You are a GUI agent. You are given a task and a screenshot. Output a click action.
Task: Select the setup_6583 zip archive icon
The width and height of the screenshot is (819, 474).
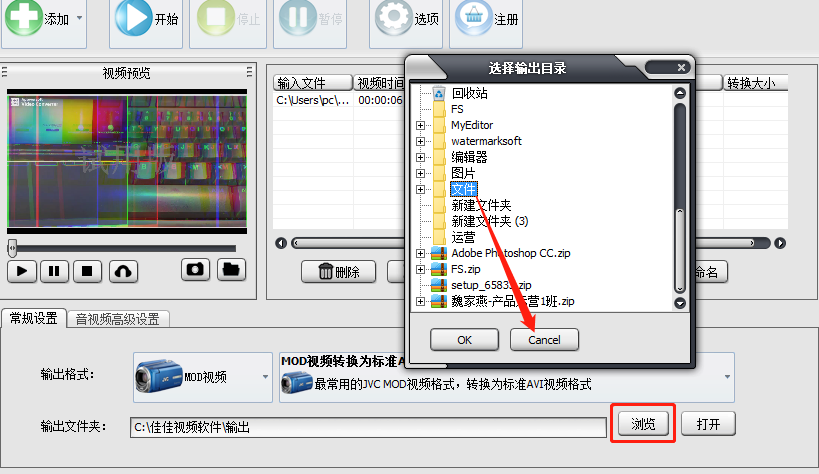(439, 285)
